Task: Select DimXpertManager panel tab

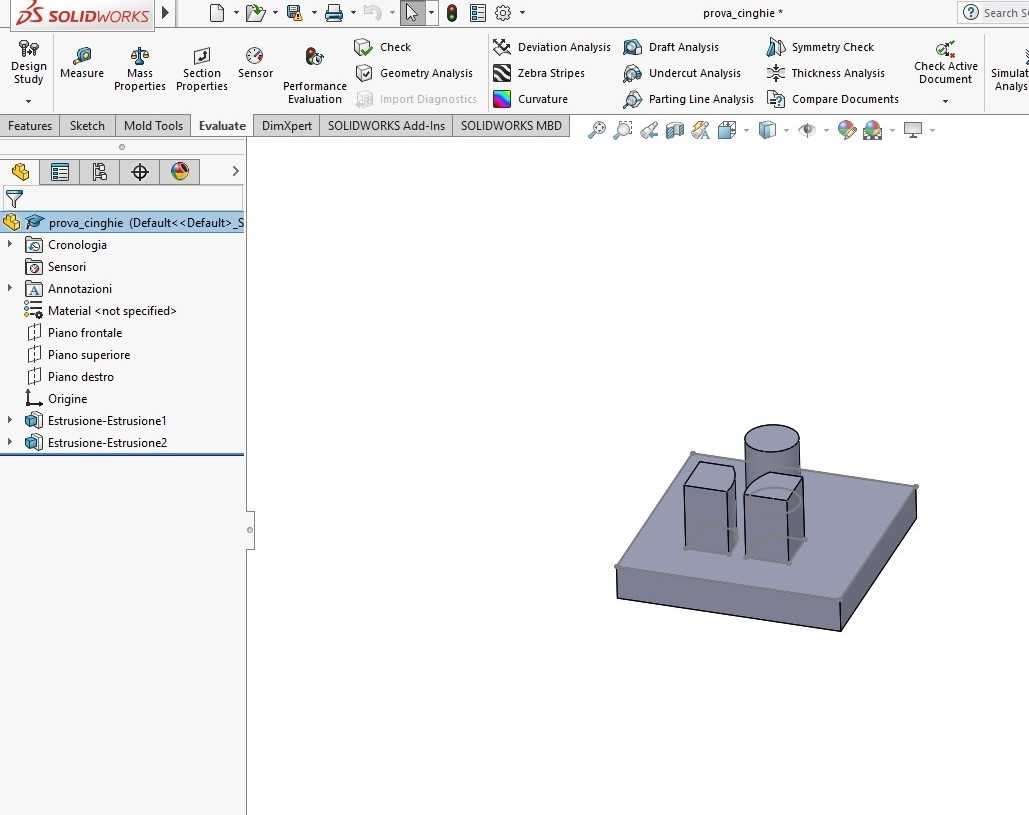Action: pos(140,172)
